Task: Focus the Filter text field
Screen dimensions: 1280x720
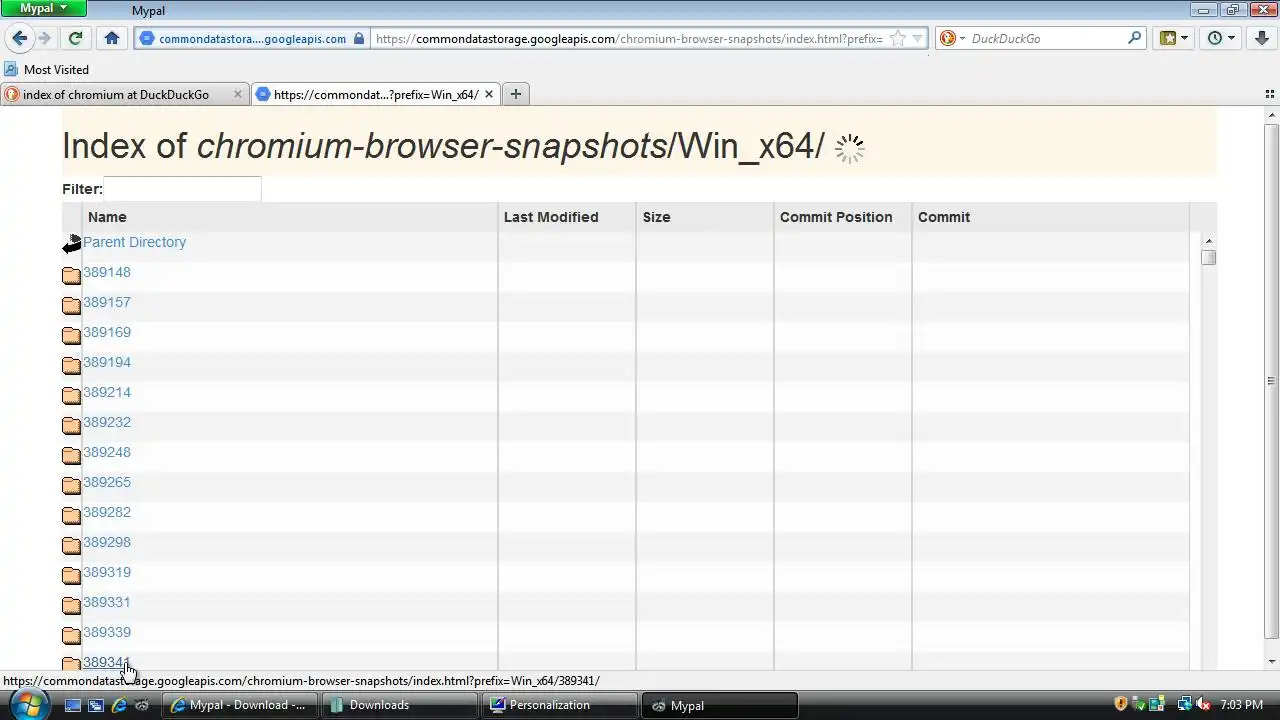Action: [x=182, y=189]
